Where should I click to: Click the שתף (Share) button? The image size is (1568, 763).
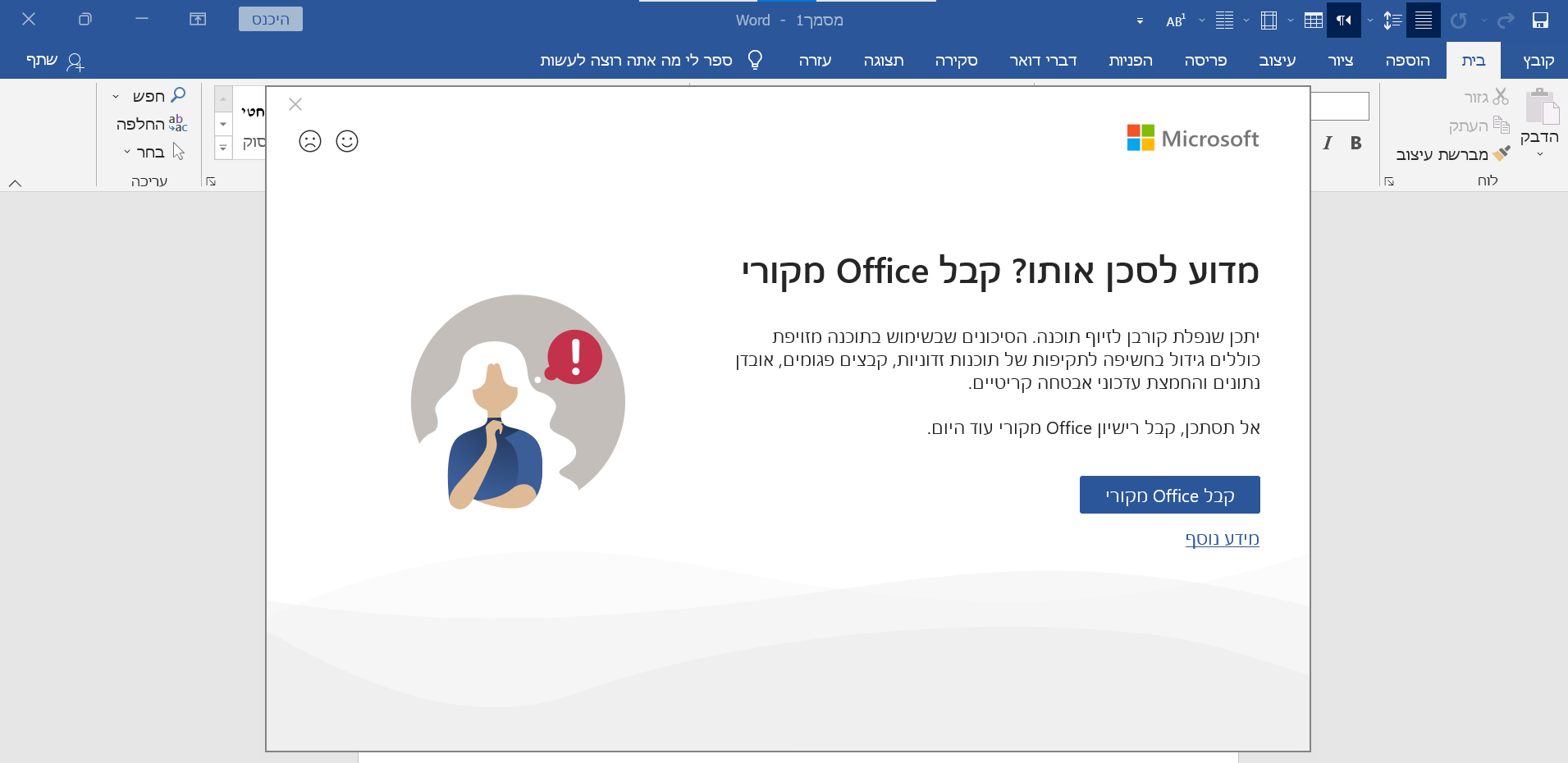coord(55,61)
